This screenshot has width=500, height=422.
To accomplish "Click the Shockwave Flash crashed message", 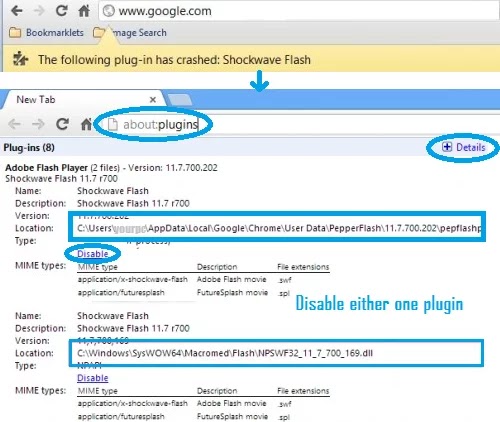I will 174,60.
